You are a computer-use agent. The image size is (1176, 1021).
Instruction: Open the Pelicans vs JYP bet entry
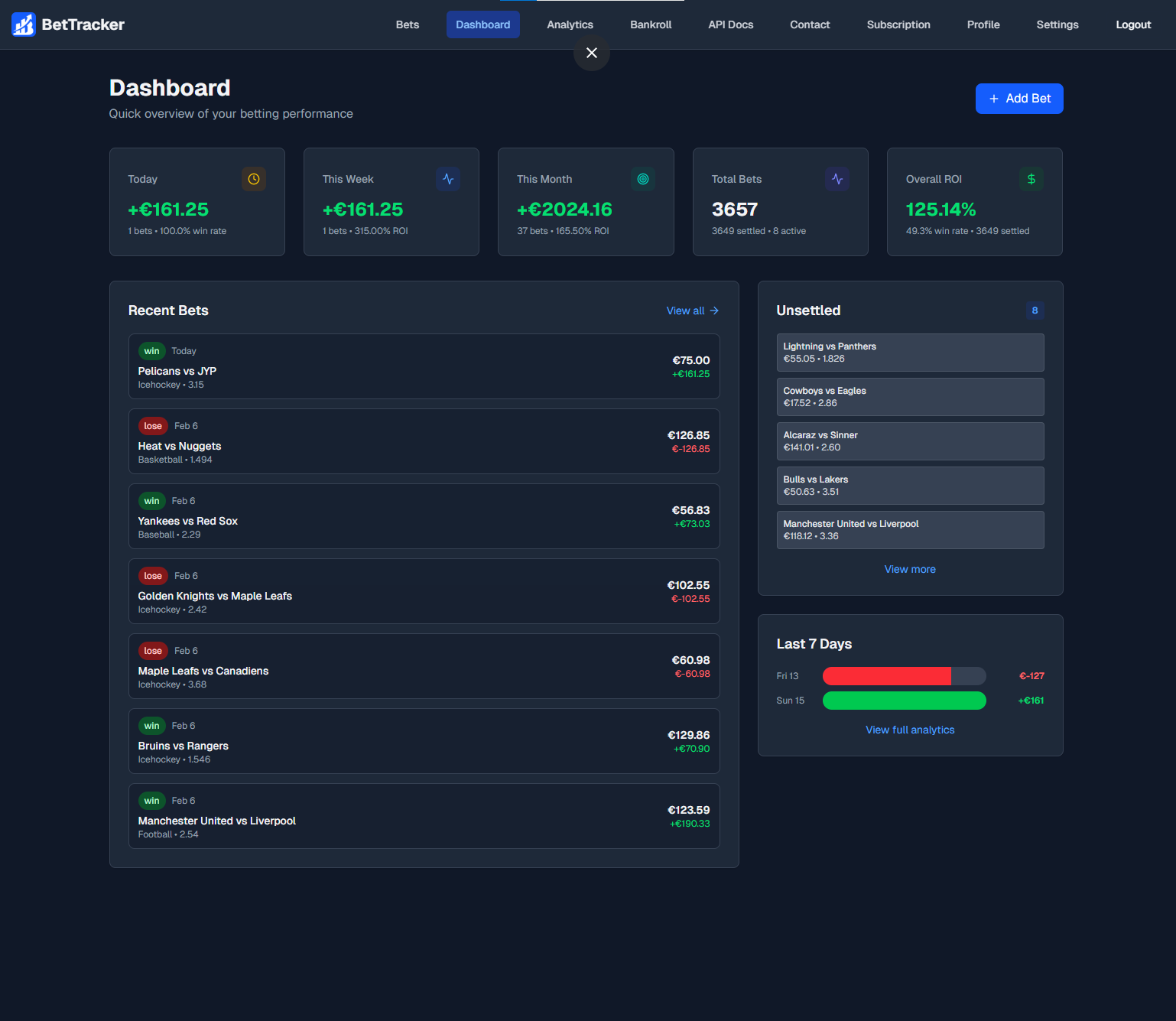[424, 366]
